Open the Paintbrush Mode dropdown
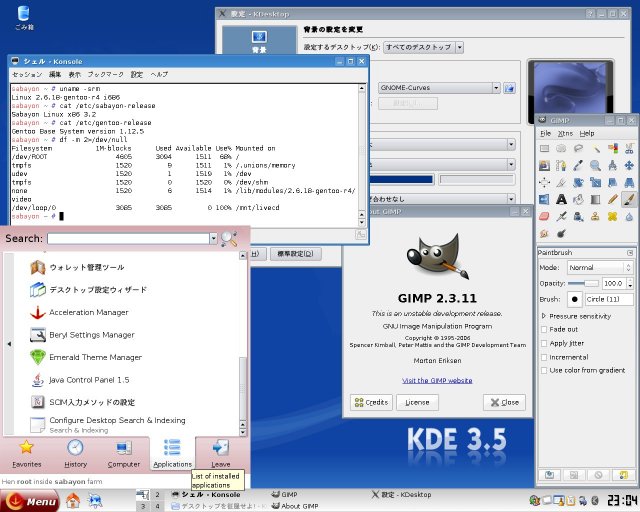This screenshot has width=640, height=512. coord(600,267)
